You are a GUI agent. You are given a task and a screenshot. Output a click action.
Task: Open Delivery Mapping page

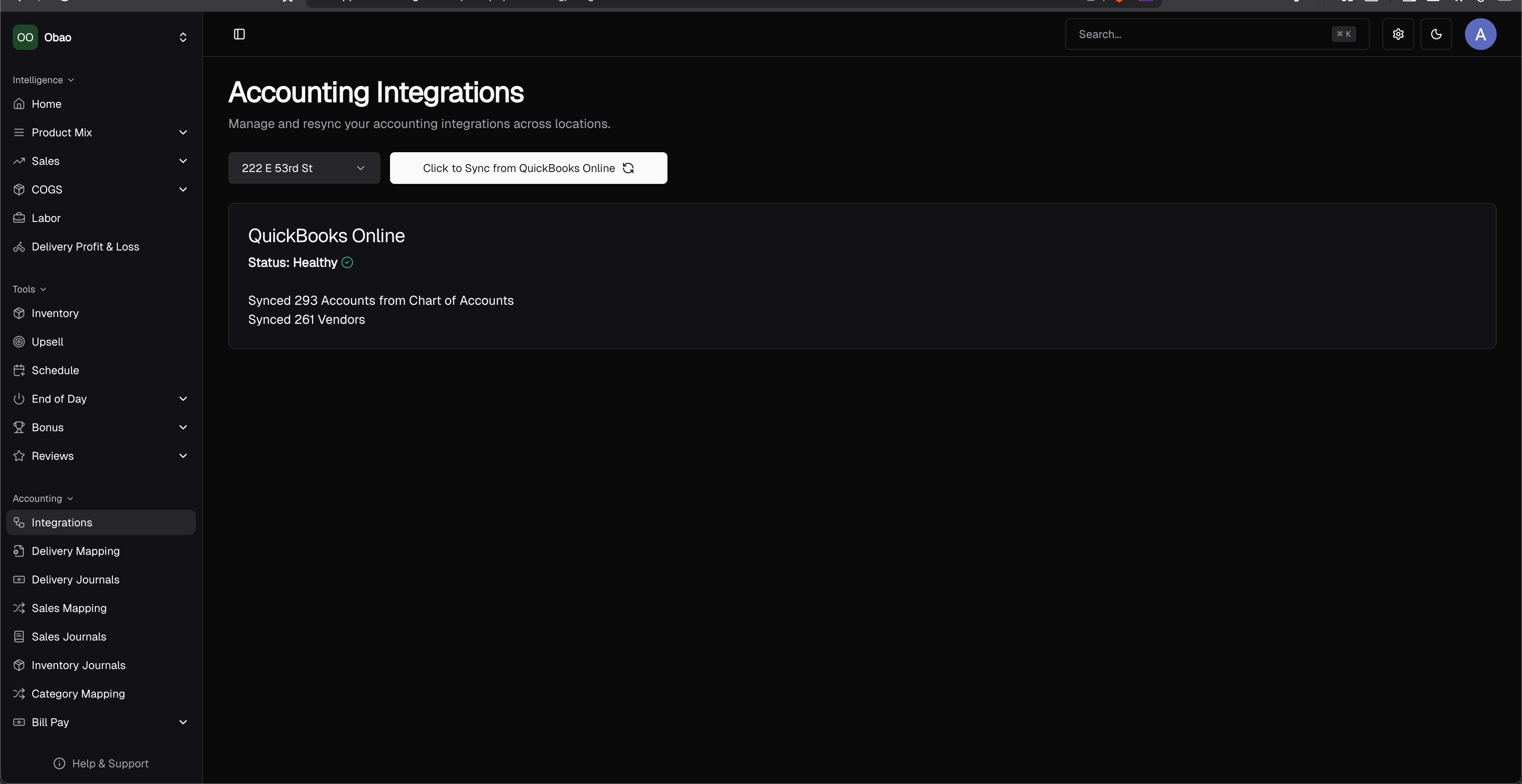101,551
